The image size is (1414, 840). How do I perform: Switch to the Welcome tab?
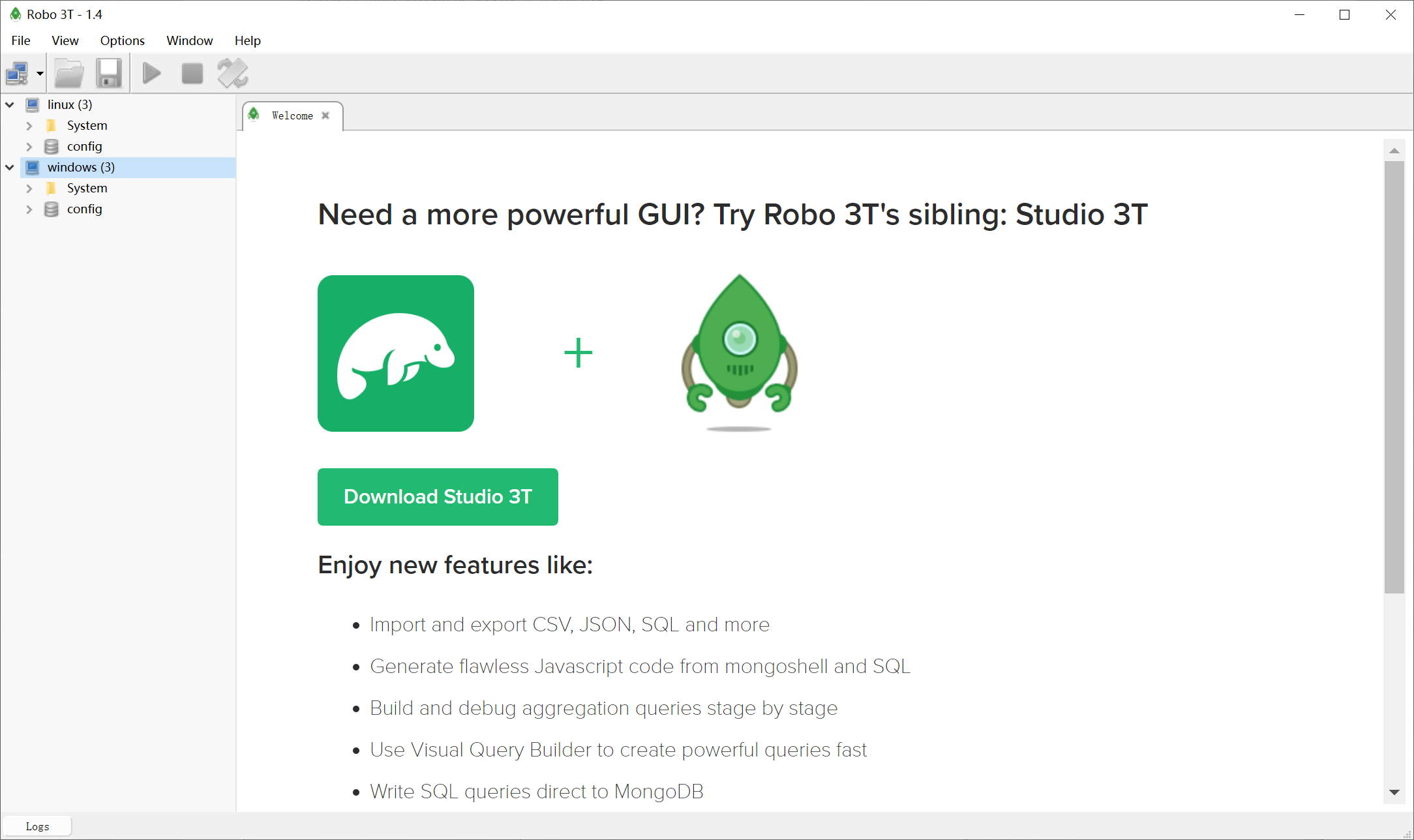pyautogui.click(x=292, y=115)
